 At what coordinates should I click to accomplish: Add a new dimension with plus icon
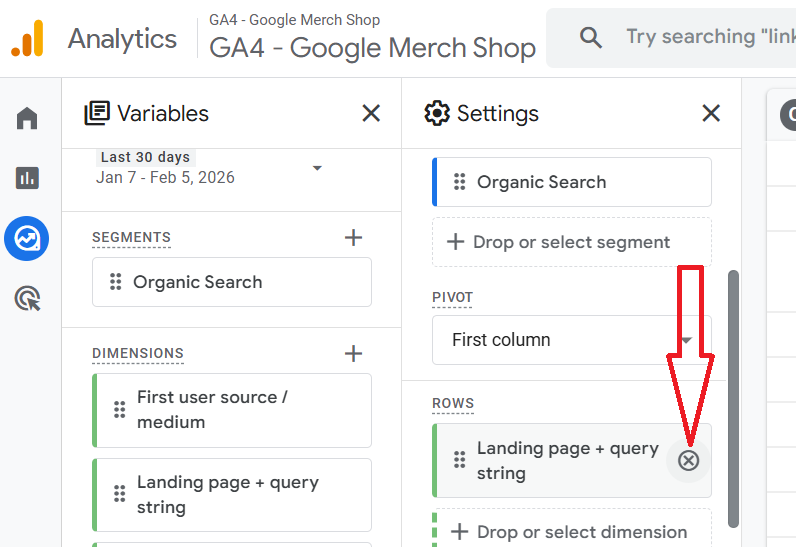[x=353, y=353]
